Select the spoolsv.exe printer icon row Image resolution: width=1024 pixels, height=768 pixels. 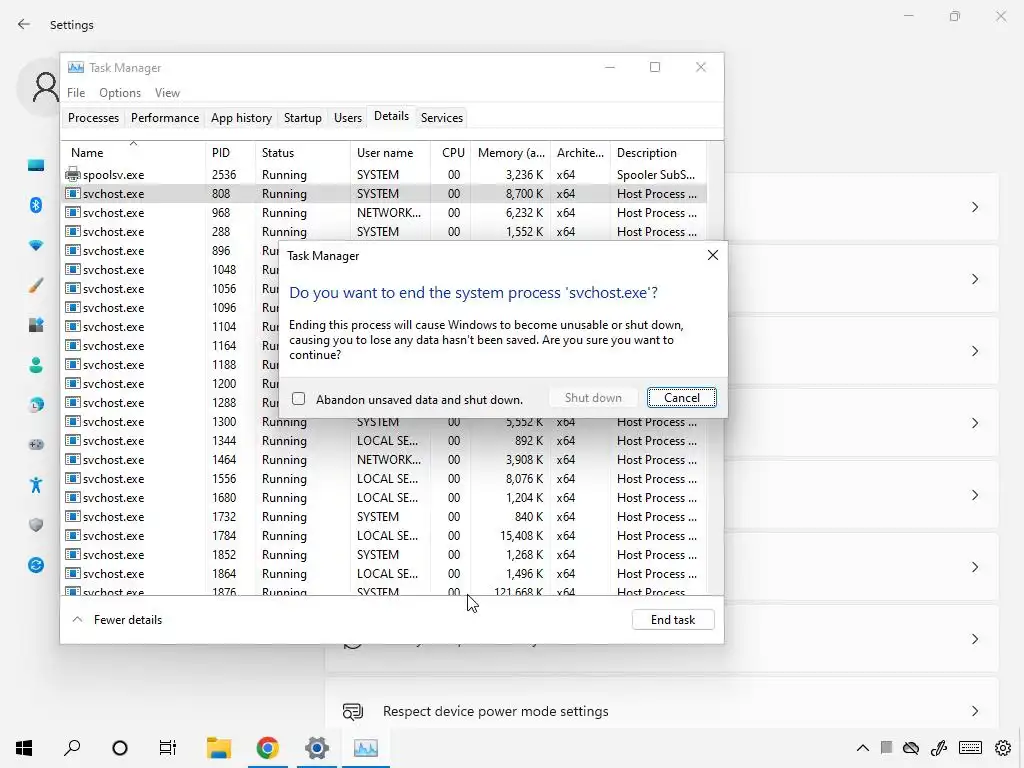click(73, 174)
